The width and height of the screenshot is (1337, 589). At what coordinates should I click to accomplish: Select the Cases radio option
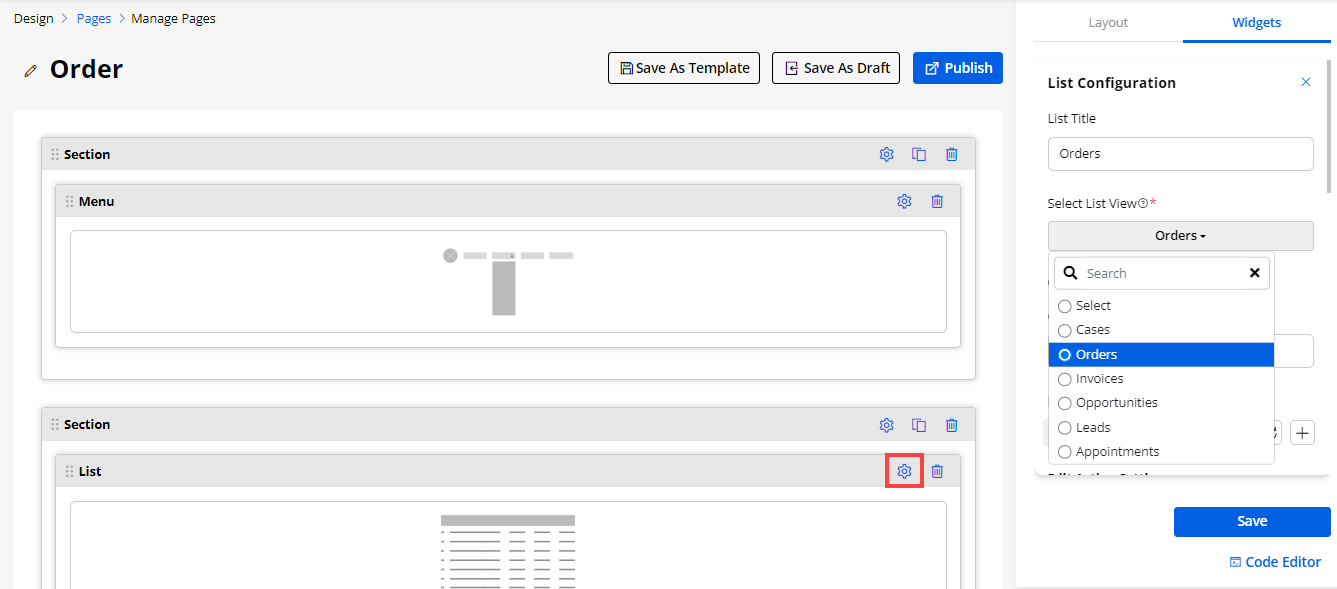coord(1065,330)
